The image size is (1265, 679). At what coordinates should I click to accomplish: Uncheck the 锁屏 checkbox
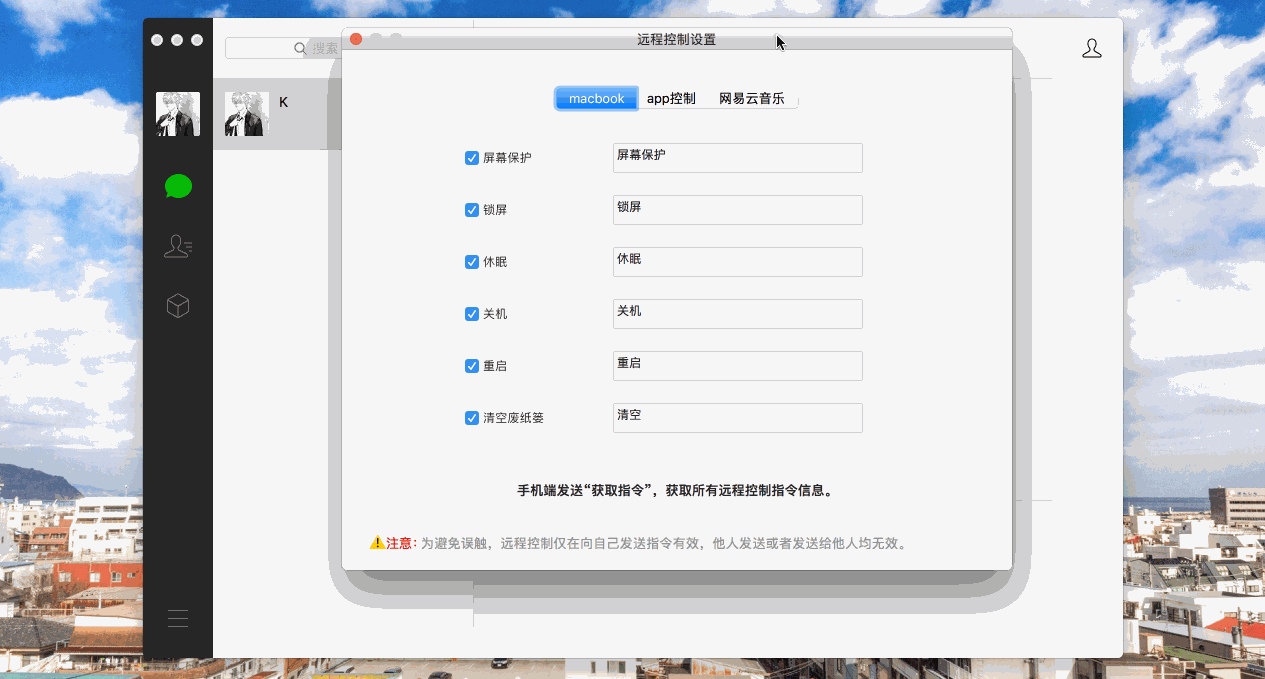coord(472,210)
